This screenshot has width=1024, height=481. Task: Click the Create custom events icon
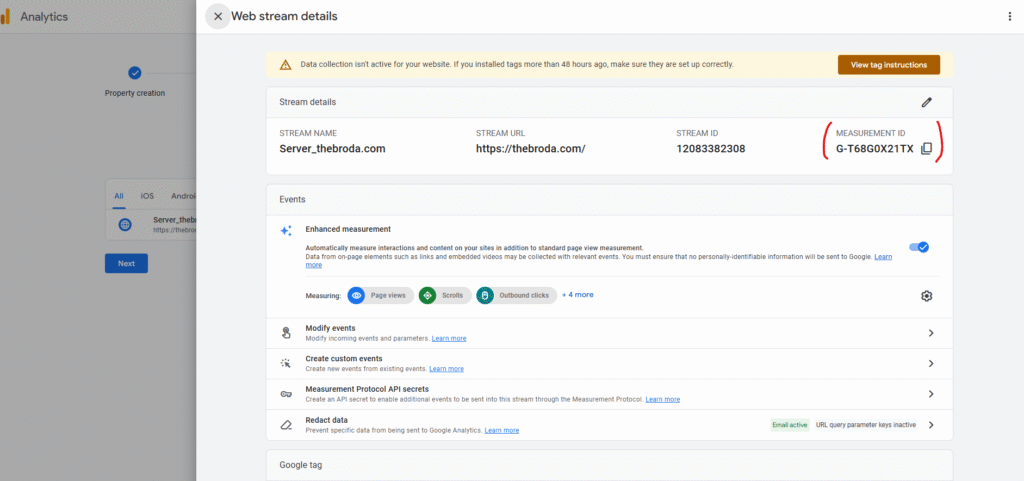point(286,364)
